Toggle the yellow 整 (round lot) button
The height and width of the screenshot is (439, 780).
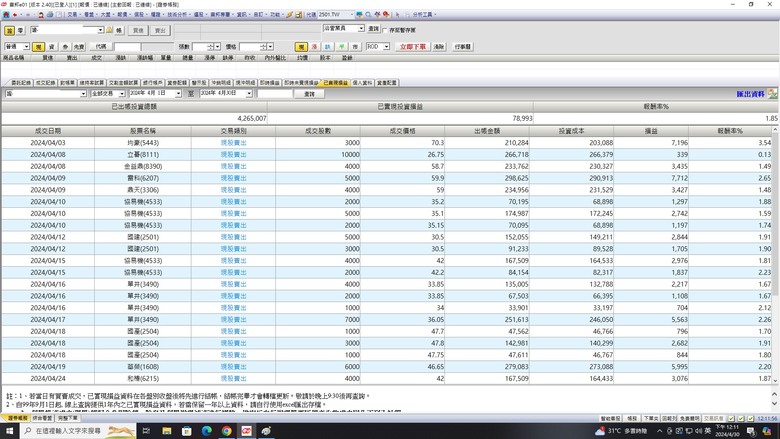pyautogui.click(x=9, y=30)
